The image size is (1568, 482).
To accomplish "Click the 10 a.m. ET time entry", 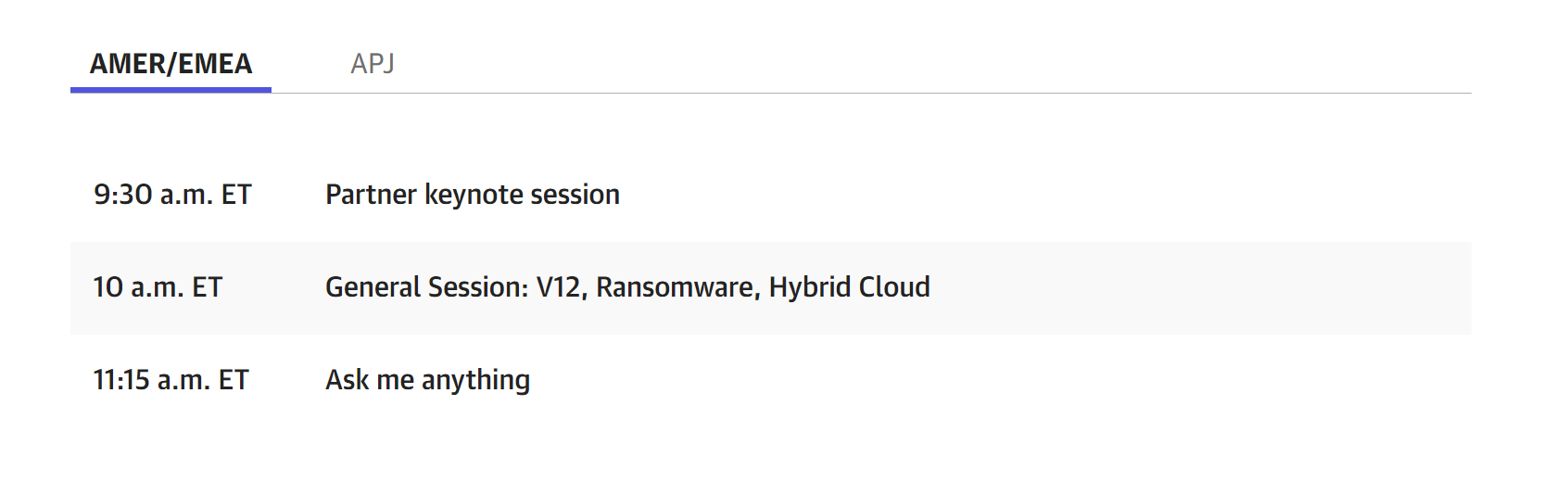I will point(158,287).
